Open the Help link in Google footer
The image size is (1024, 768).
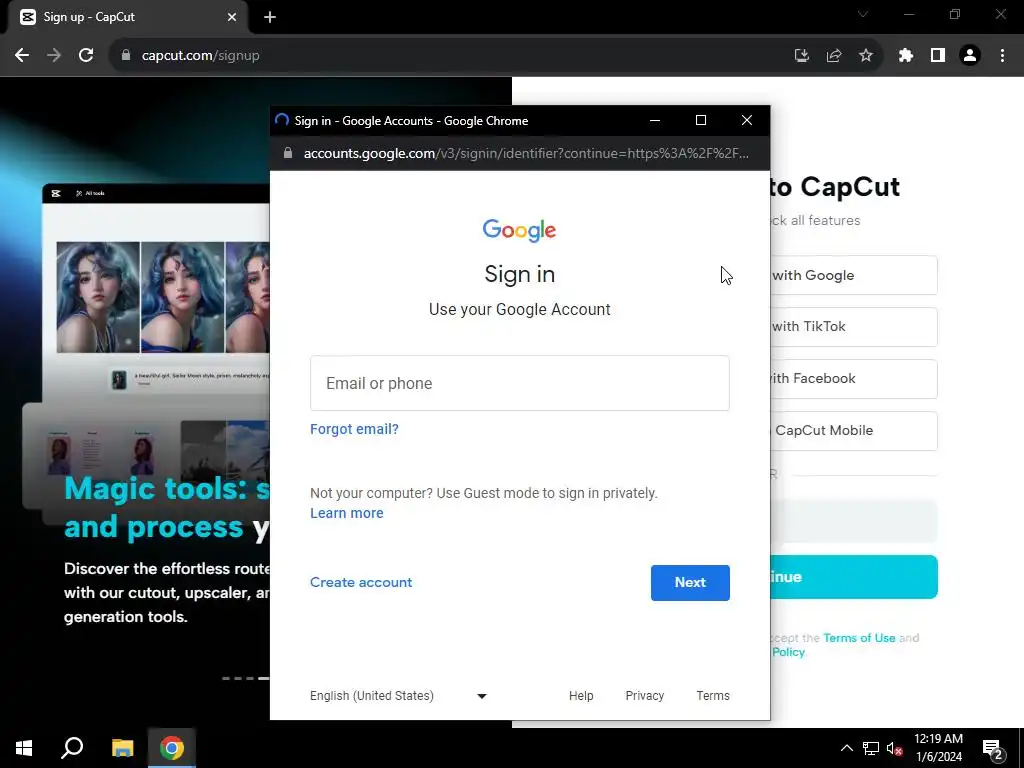click(x=581, y=696)
